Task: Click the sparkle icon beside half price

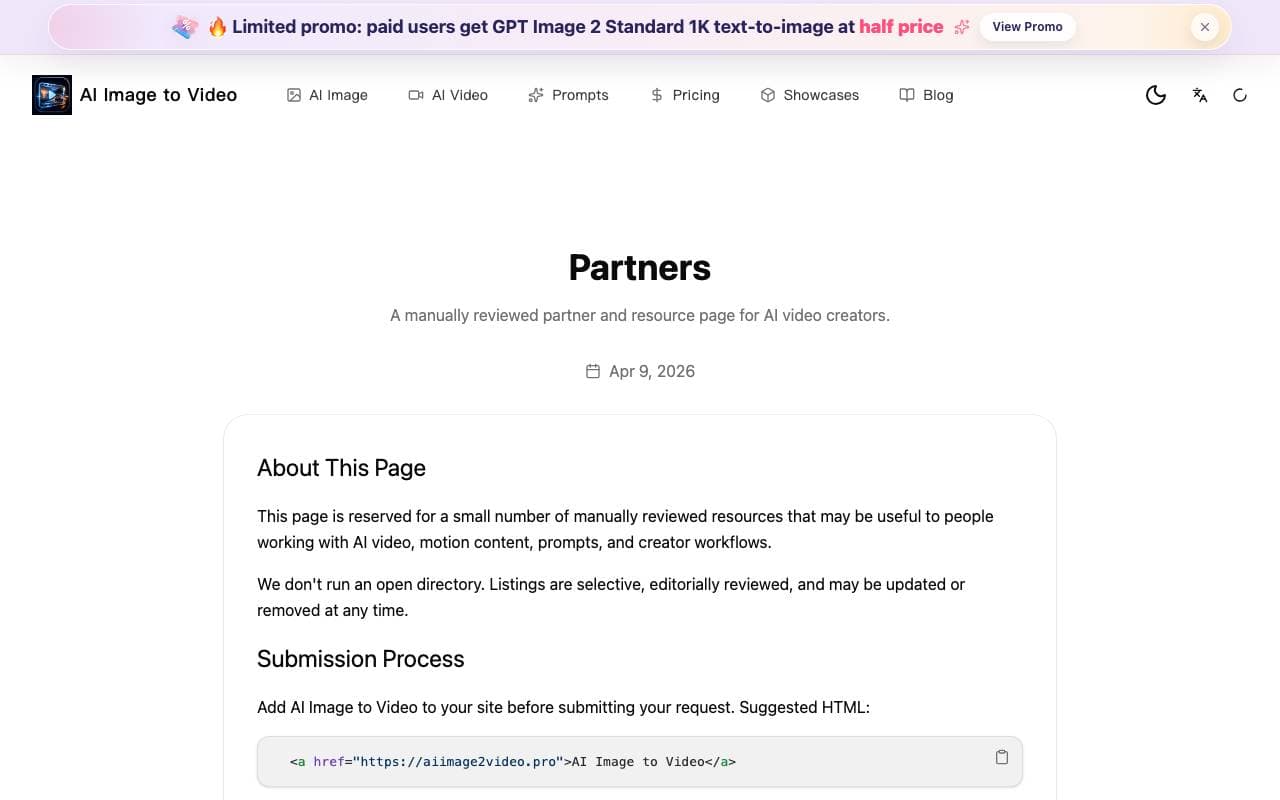Action: [962, 27]
